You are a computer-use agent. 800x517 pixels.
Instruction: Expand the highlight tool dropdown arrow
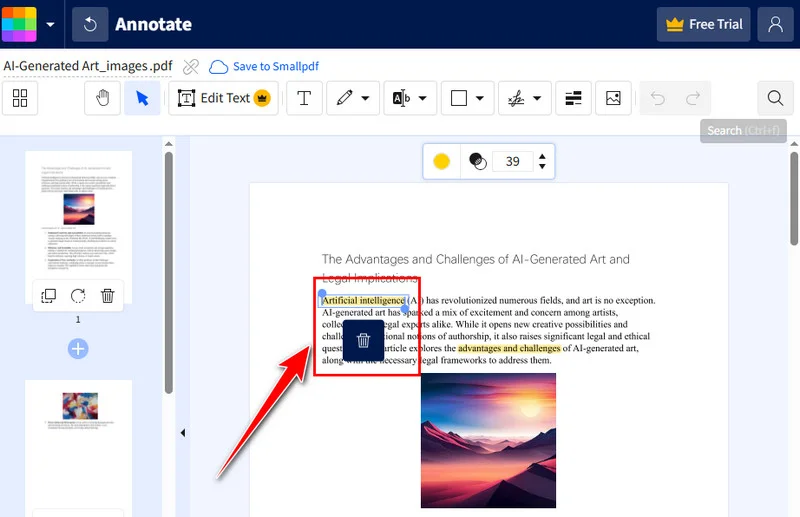(422, 98)
